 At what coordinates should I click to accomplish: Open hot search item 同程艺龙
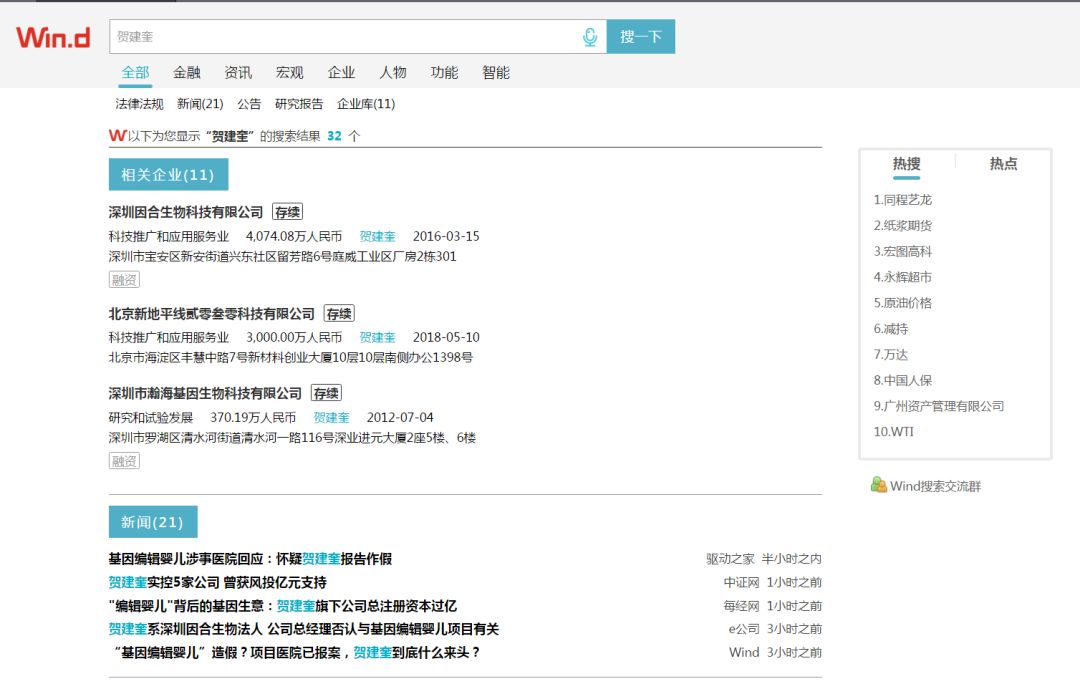click(902, 200)
